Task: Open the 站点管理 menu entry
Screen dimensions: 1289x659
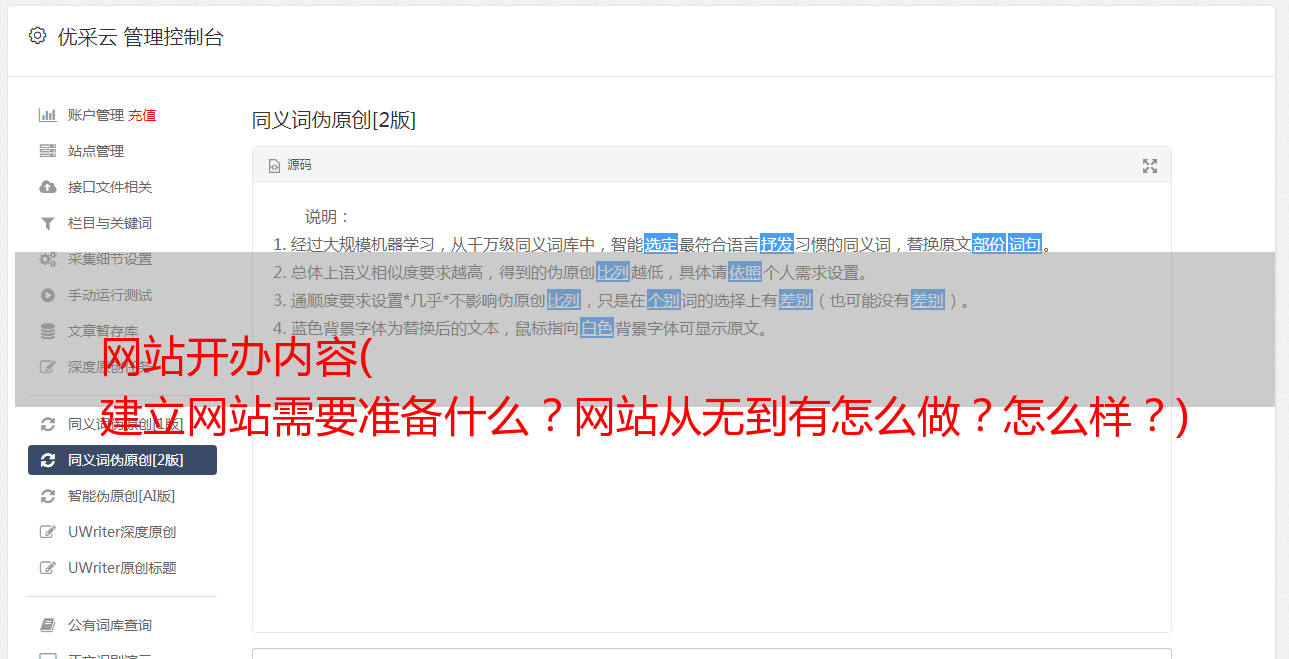Action: tap(122, 151)
